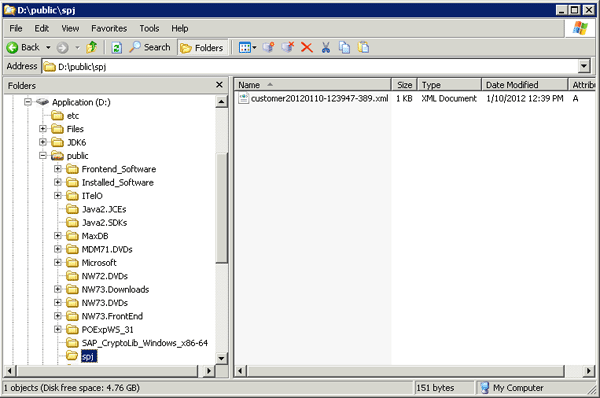Click folder tree horizontal scroll right arrow
This screenshot has width=600, height=398.
pyautogui.click(x=209, y=370)
